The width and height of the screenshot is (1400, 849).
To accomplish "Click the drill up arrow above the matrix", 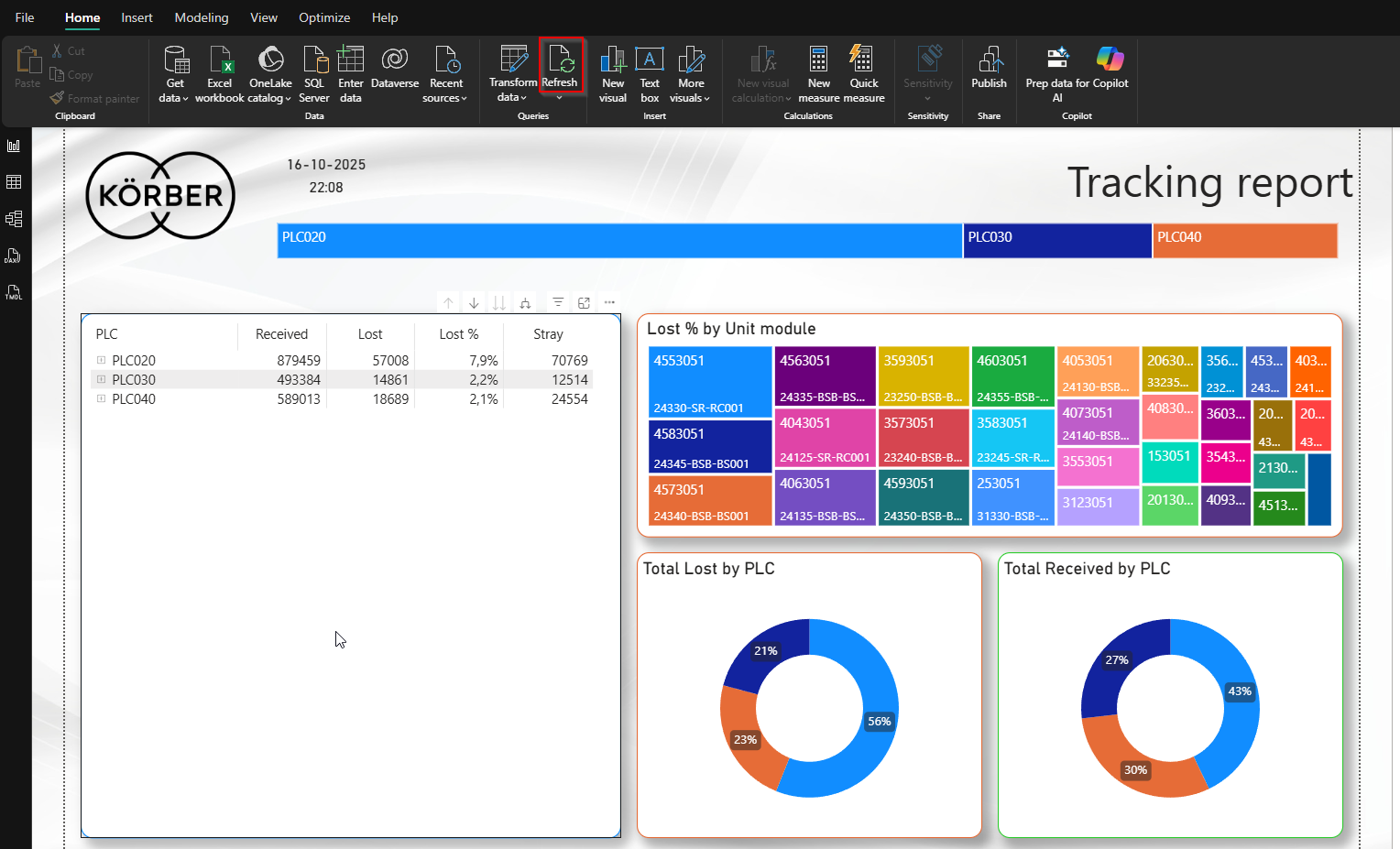I will tap(448, 302).
